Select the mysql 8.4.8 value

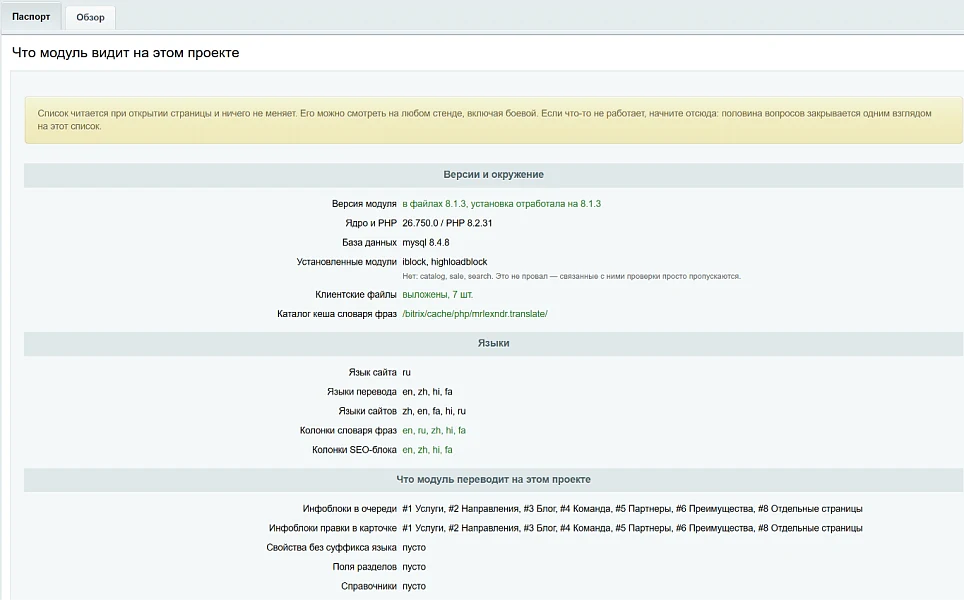pyautogui.click(x=425, y=242)
